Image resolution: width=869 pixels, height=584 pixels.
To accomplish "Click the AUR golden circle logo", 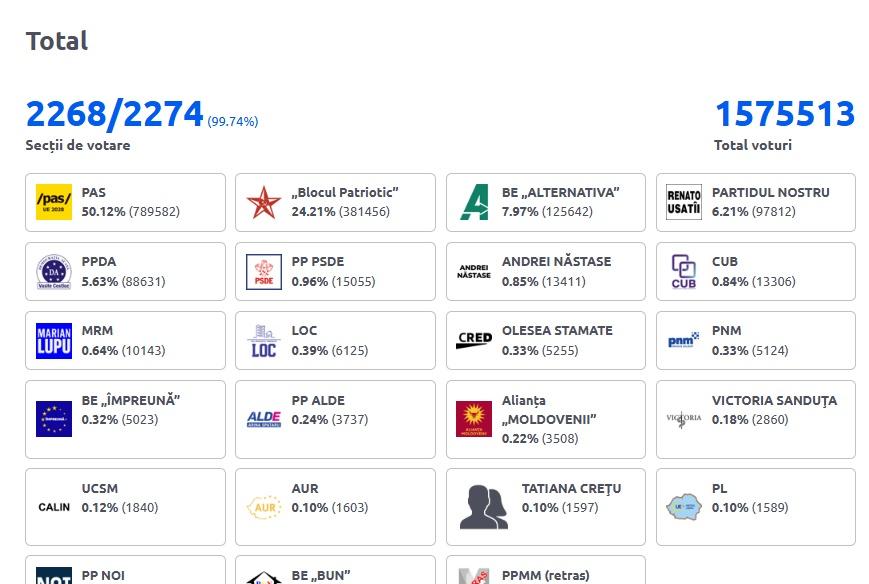I will click(264, 507).
